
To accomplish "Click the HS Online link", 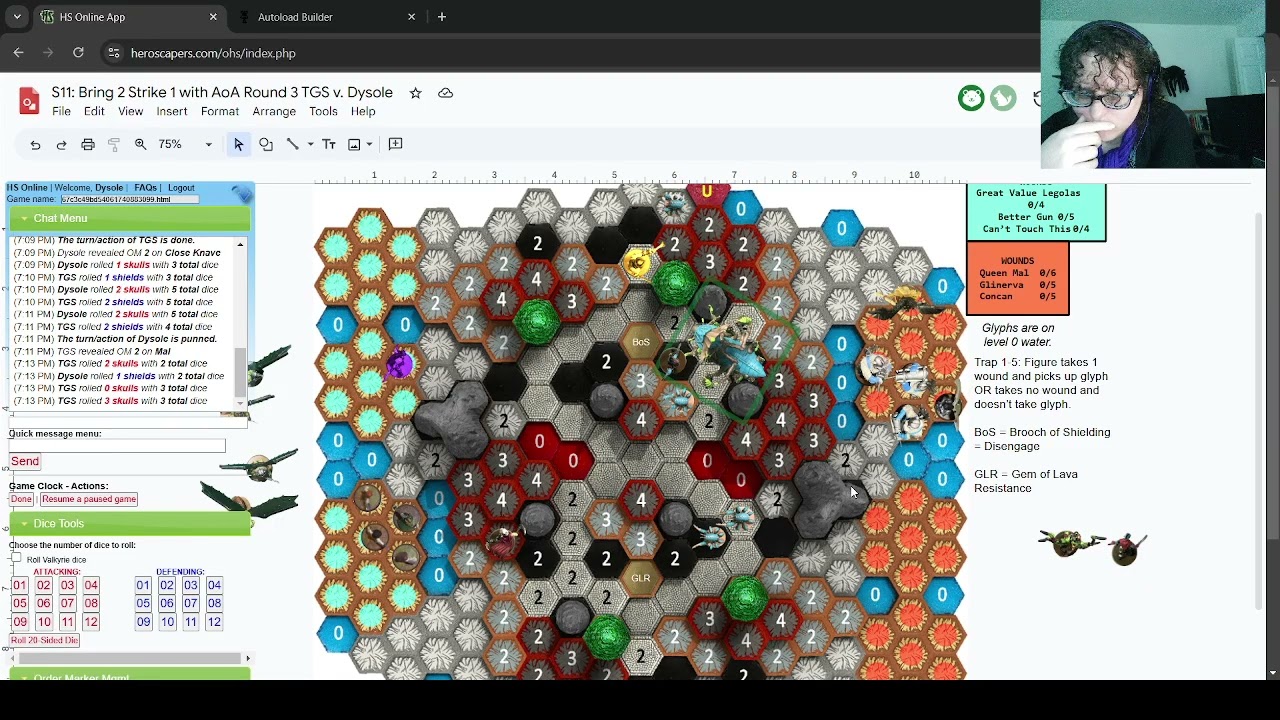I will pos(27,188).
